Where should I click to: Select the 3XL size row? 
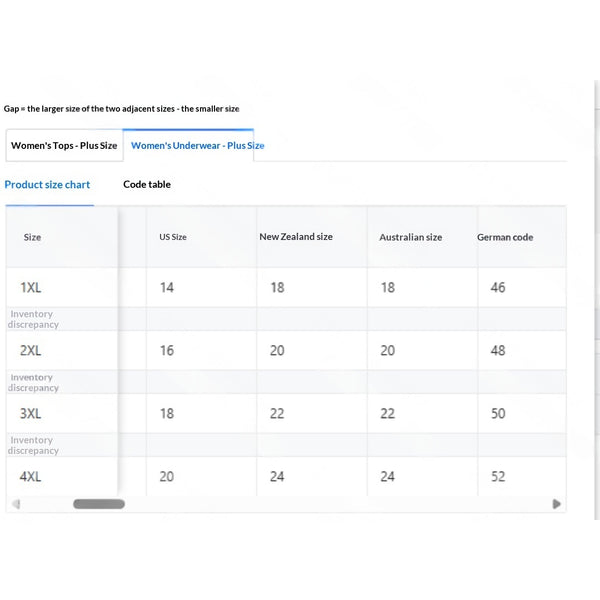click(x=286, y=414)
